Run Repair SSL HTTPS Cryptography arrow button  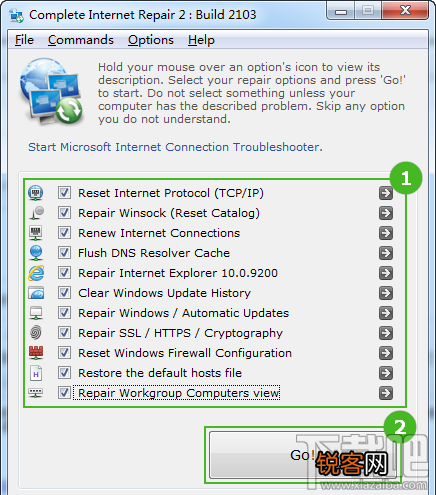coord(386,333)
